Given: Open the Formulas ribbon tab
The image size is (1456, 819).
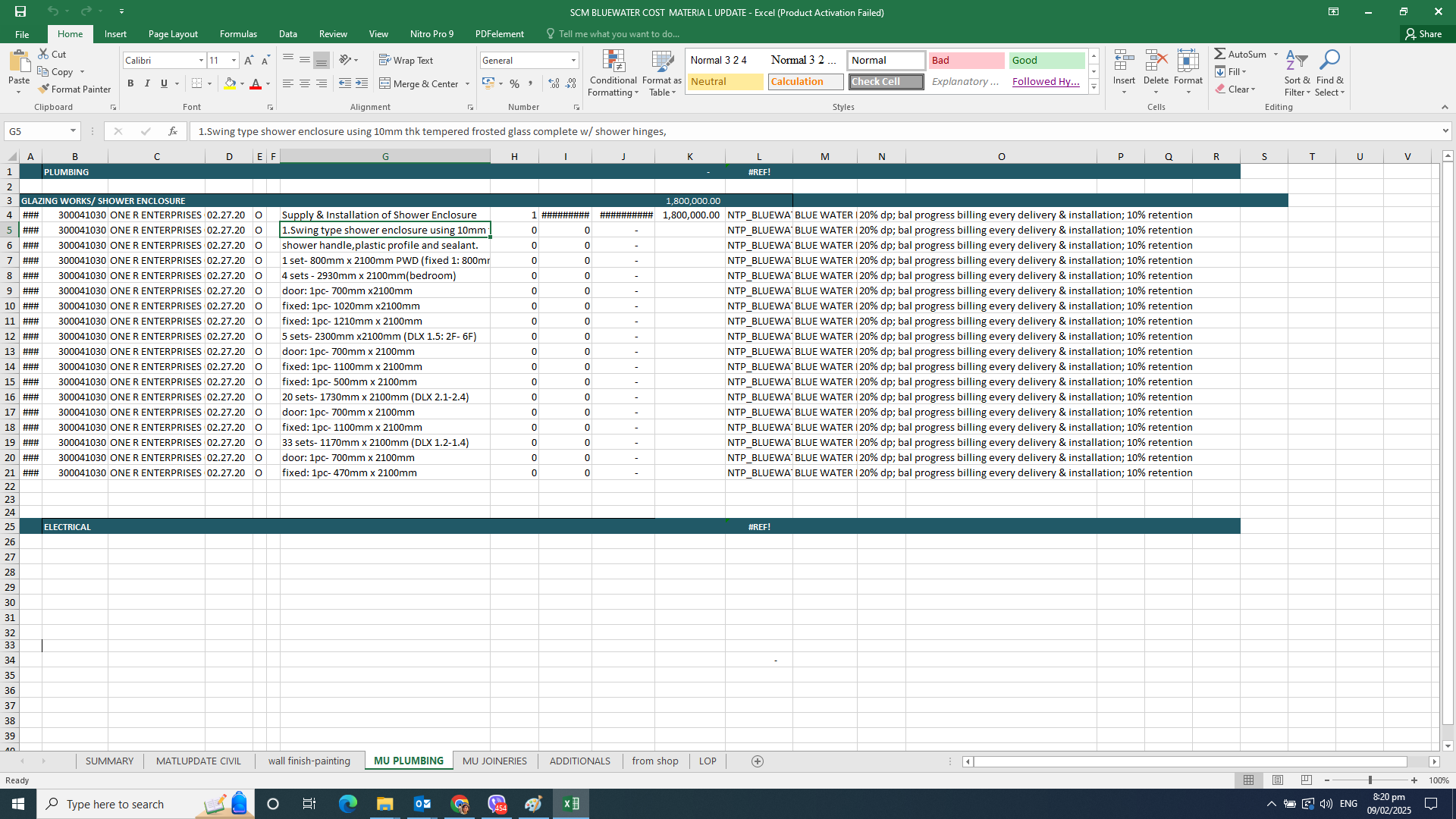Looking at the screenshot, I should [x=238, y=34].
